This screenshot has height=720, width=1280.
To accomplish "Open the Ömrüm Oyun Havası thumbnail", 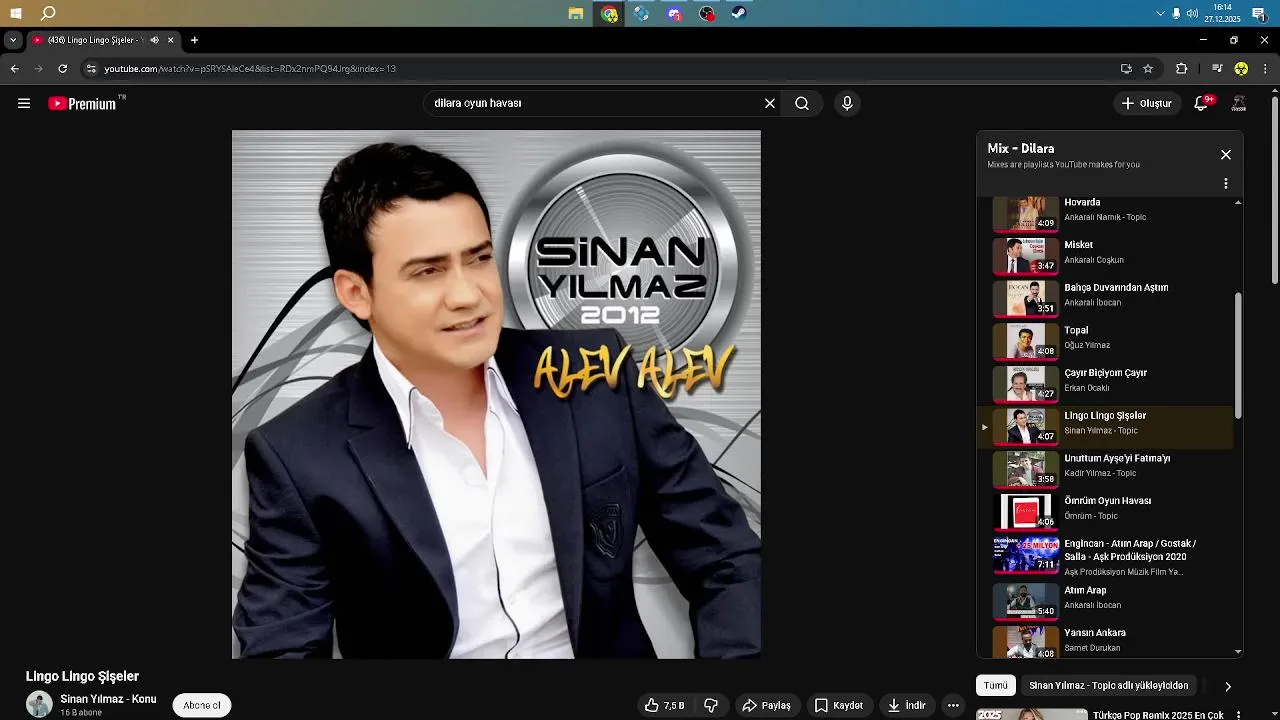I will tap(1025, 512).
